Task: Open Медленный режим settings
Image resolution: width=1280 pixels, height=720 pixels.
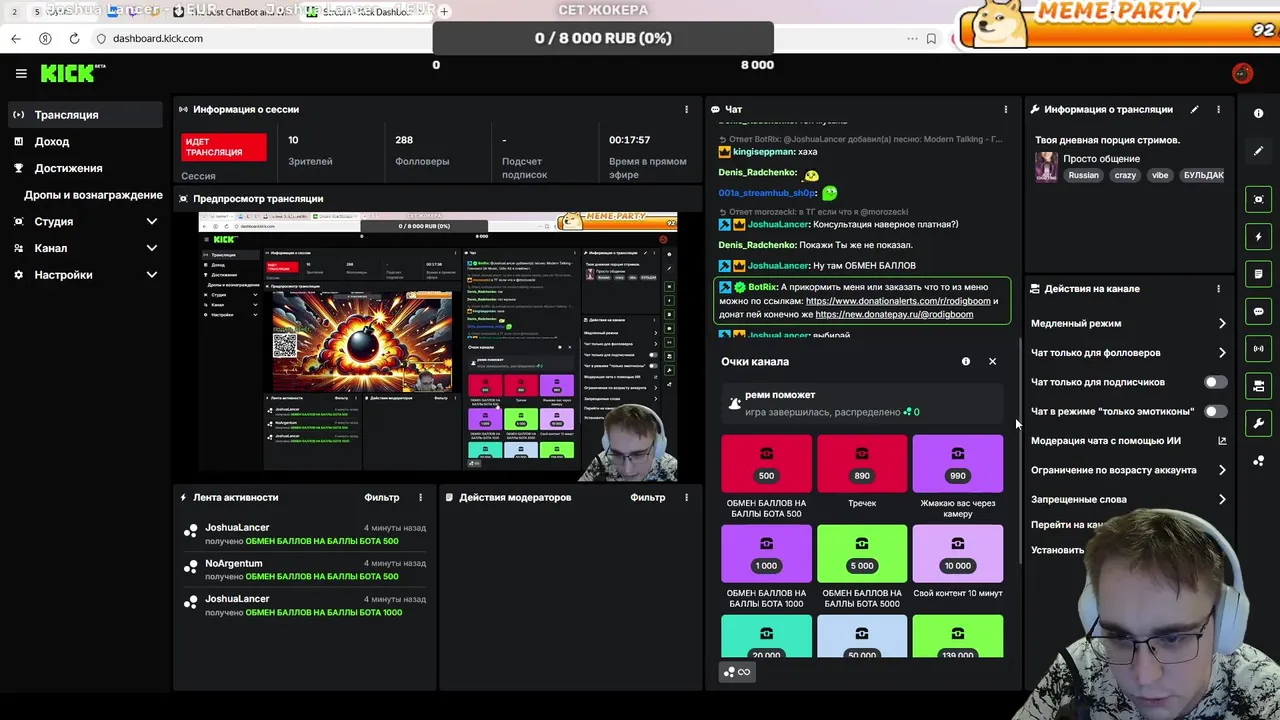Action: [x=1128, y=323]
